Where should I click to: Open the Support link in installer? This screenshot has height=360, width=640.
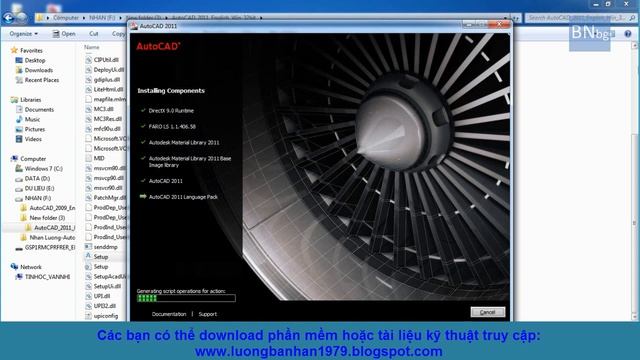[208, 314]
